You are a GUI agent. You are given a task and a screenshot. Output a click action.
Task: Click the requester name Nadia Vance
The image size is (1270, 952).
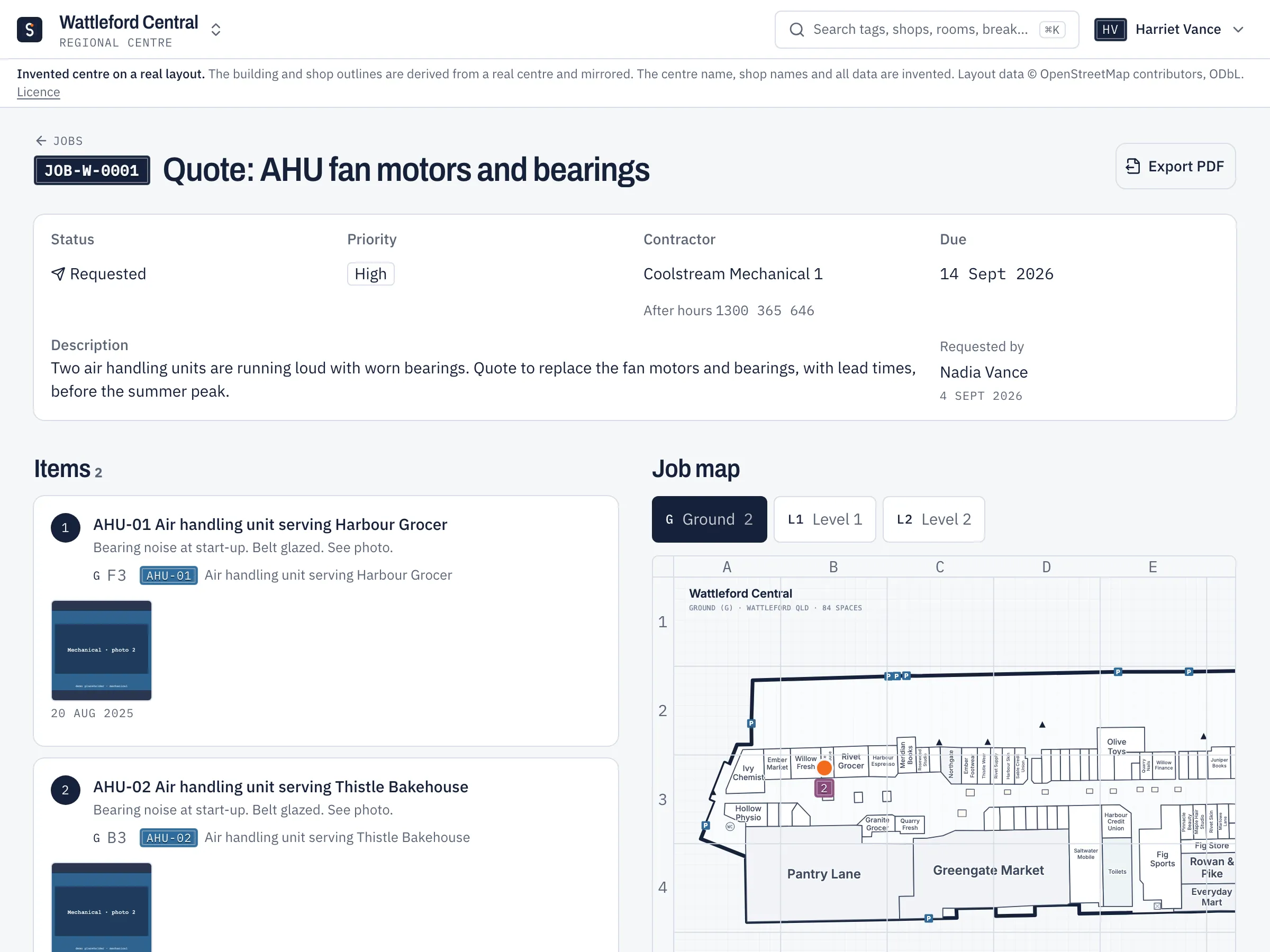pyautogui.click(x=983, y=372)
